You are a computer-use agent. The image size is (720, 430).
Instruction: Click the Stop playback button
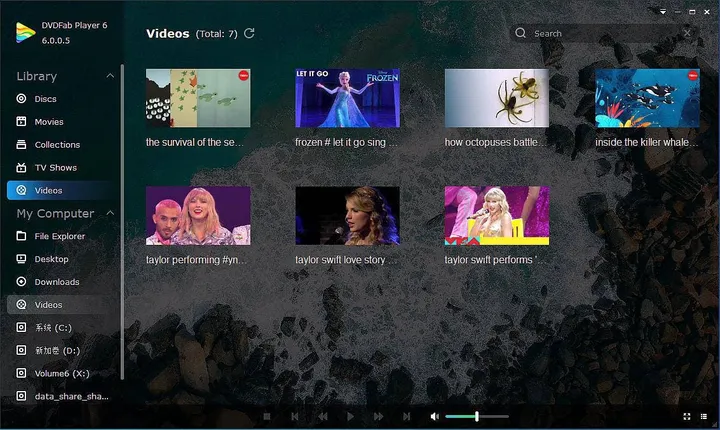click(x=267, y=416)
